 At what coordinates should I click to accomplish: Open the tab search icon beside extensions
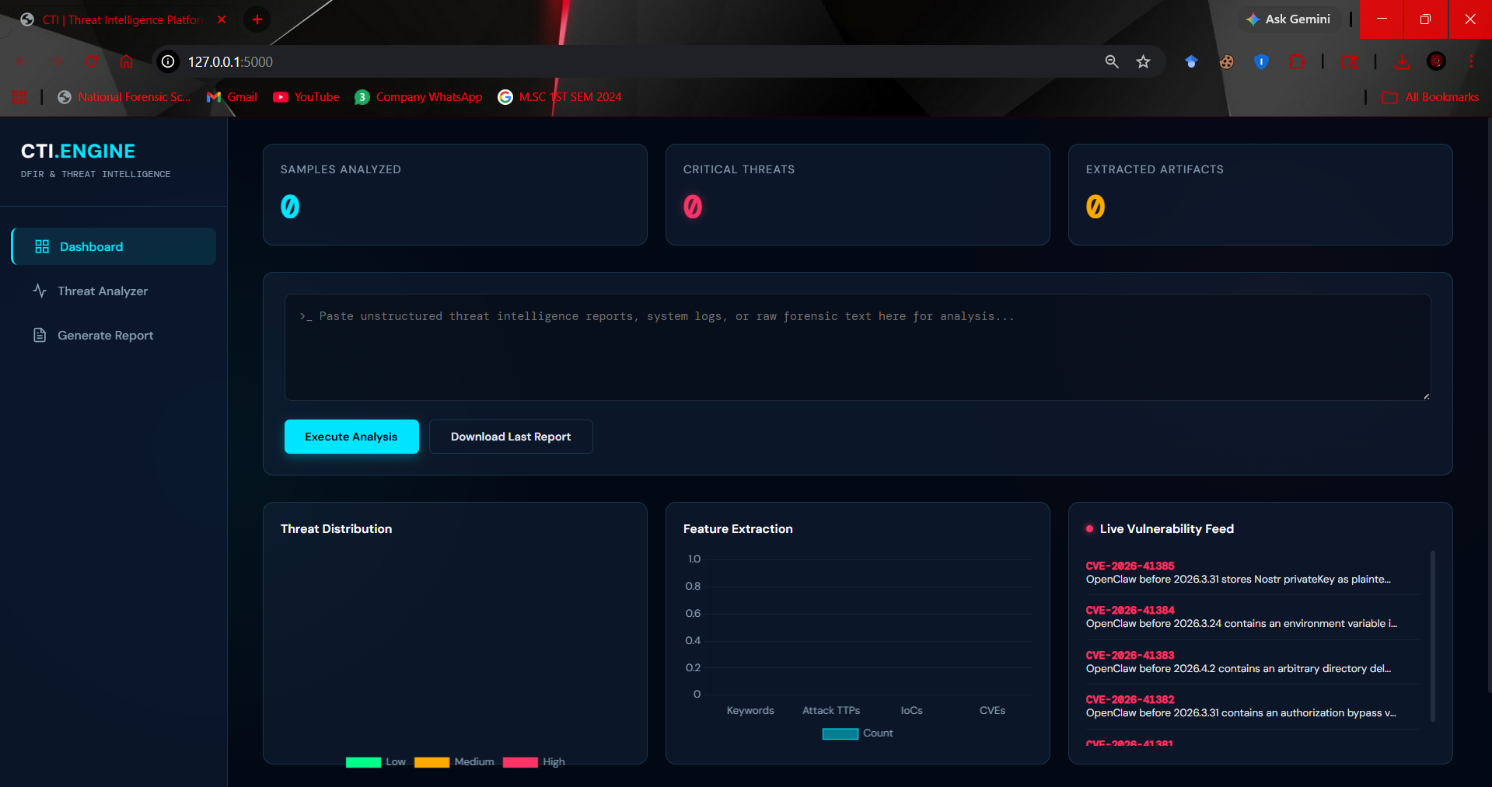pos(1350,62)
